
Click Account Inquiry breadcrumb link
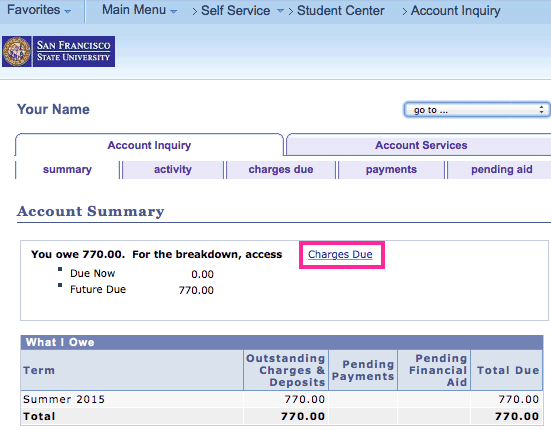[x=455, y=11]
